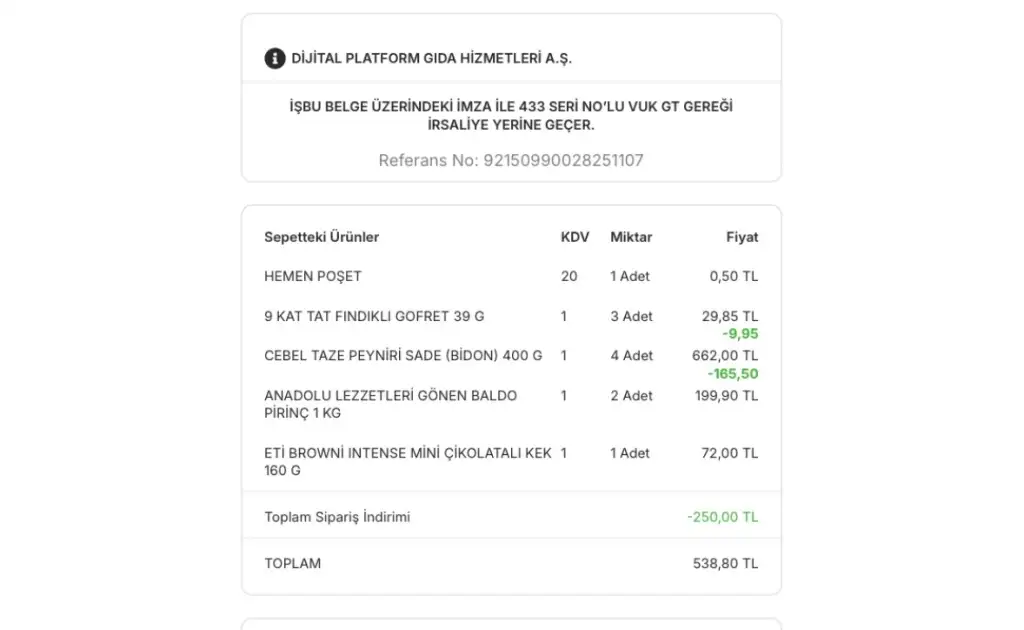Click the Toplam Sipariş İndirimi label
Image resolution: width=1024 pixels, height=630 pixels.
tap(337, 517)
